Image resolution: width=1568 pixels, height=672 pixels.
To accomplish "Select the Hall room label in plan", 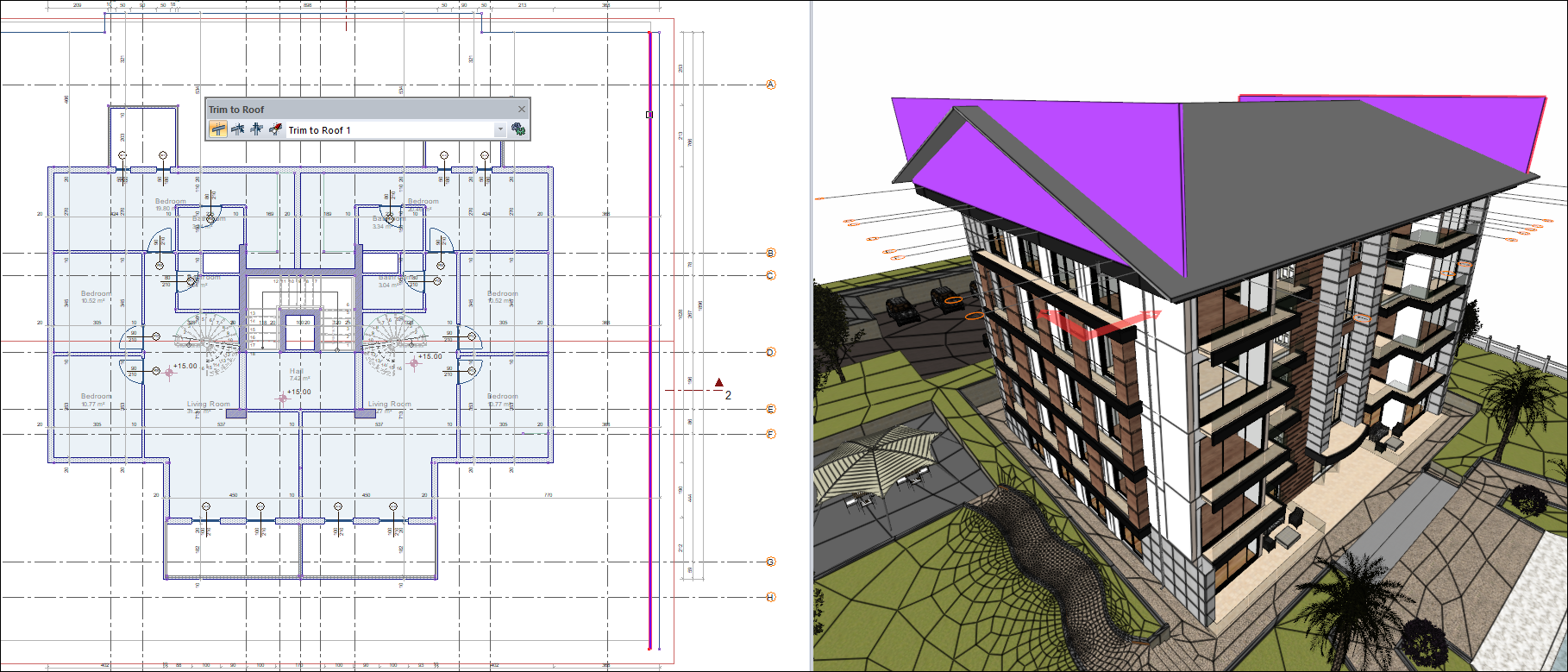I will point(297,371).
